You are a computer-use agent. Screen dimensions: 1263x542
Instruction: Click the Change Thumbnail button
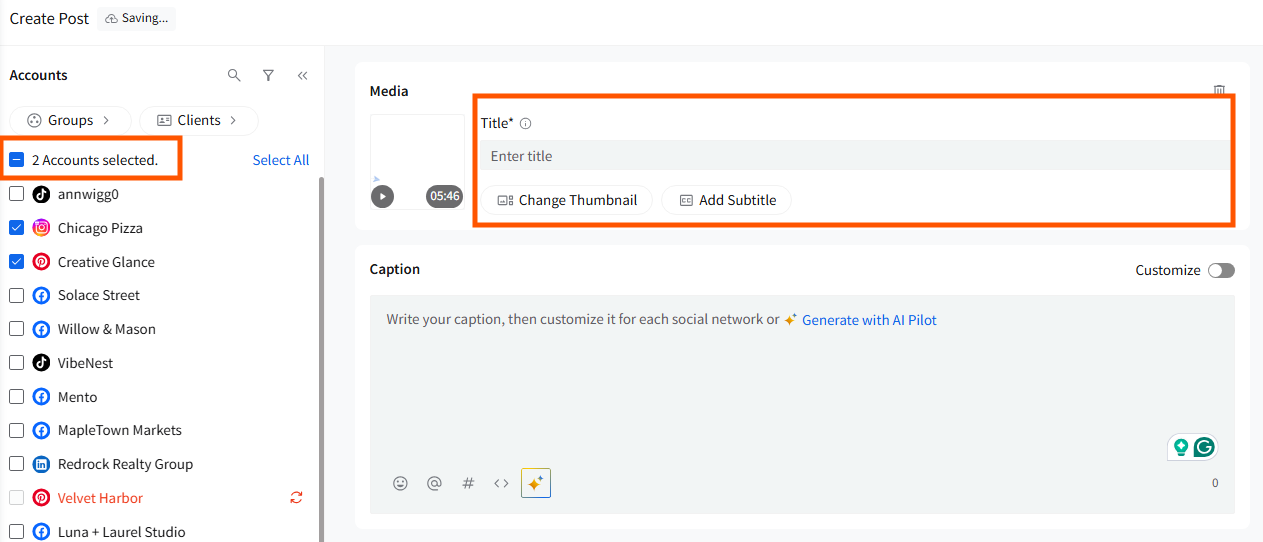[x=567, y=200]
